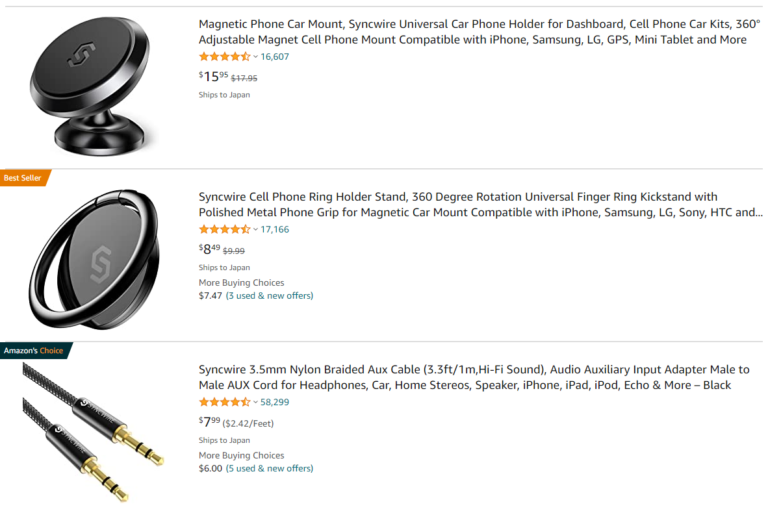
Task: Open the 3 used & new offers link
Action: 269,296
